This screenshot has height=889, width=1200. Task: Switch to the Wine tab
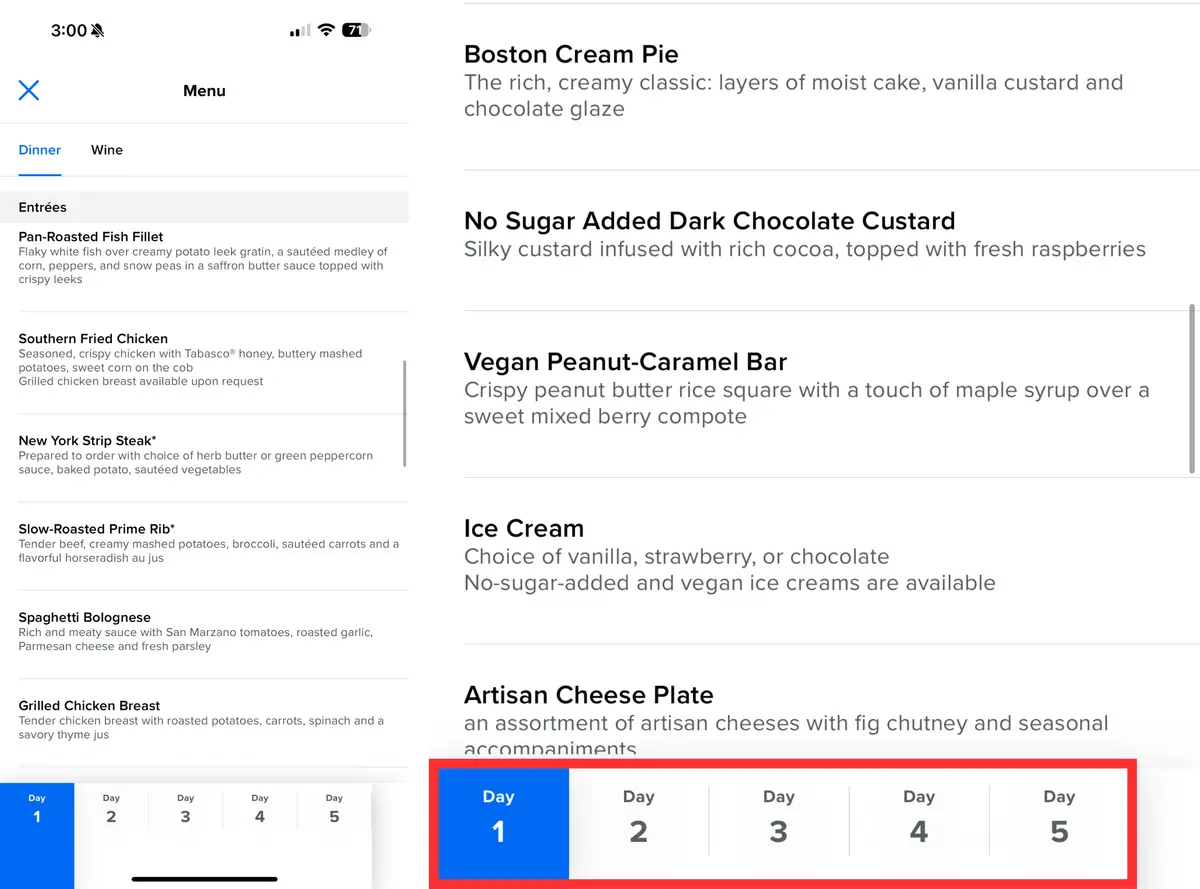(107, 150)
